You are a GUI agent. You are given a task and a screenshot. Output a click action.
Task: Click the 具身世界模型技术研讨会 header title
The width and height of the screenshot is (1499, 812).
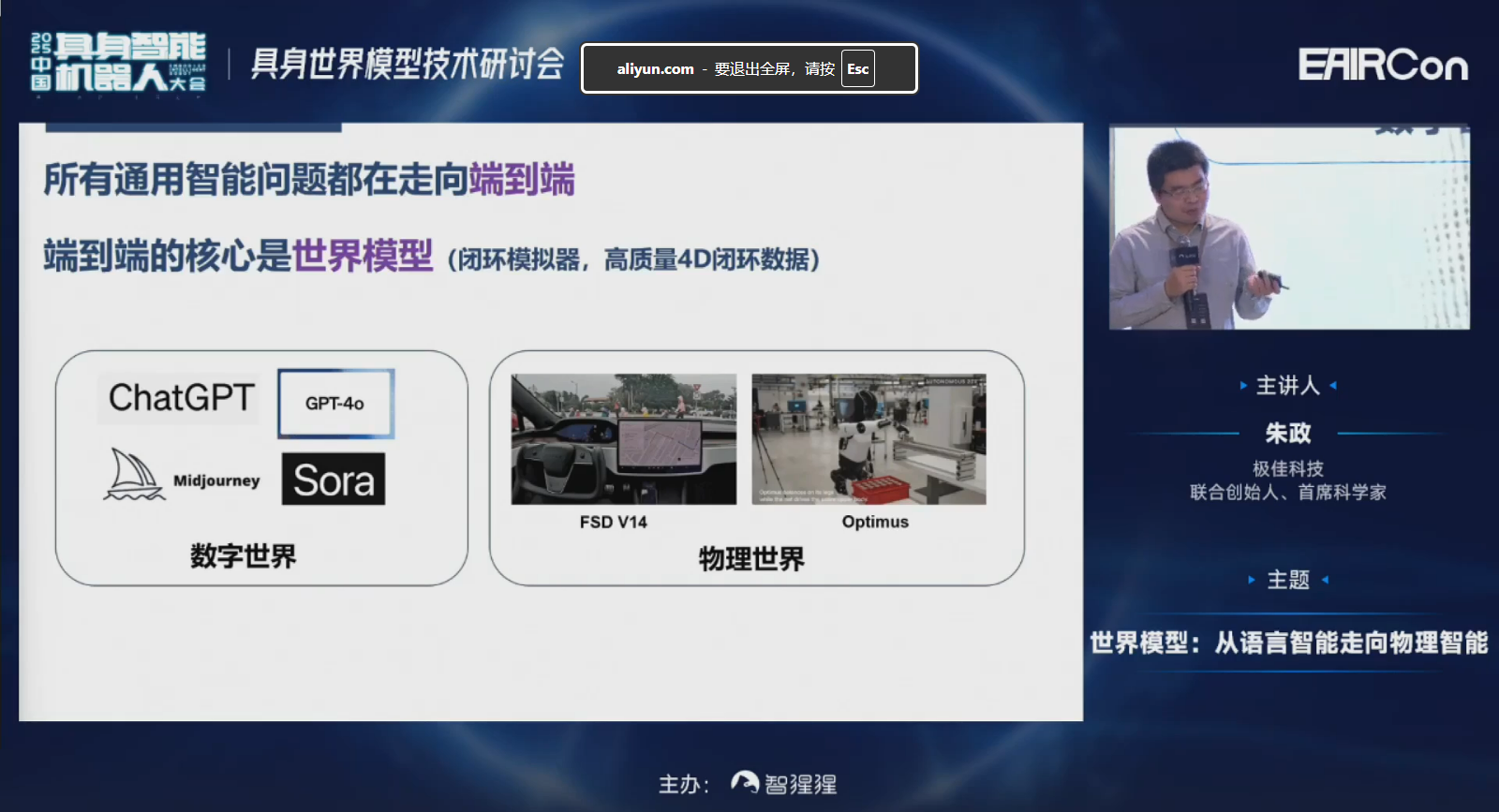click(x=408, y=64)
